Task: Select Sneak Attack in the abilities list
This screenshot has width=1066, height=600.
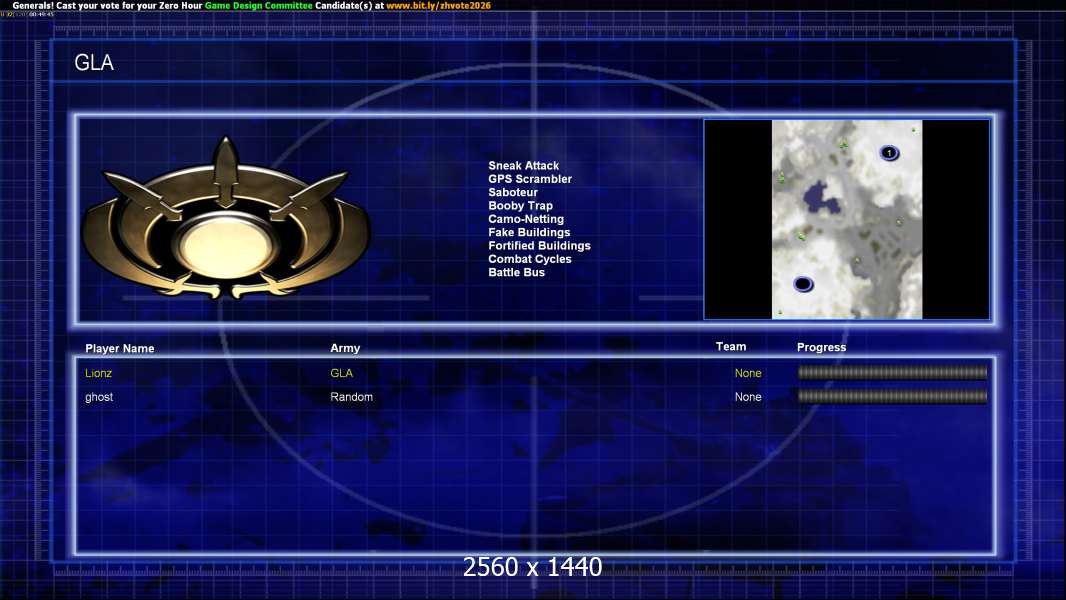Action: point(523,166)
